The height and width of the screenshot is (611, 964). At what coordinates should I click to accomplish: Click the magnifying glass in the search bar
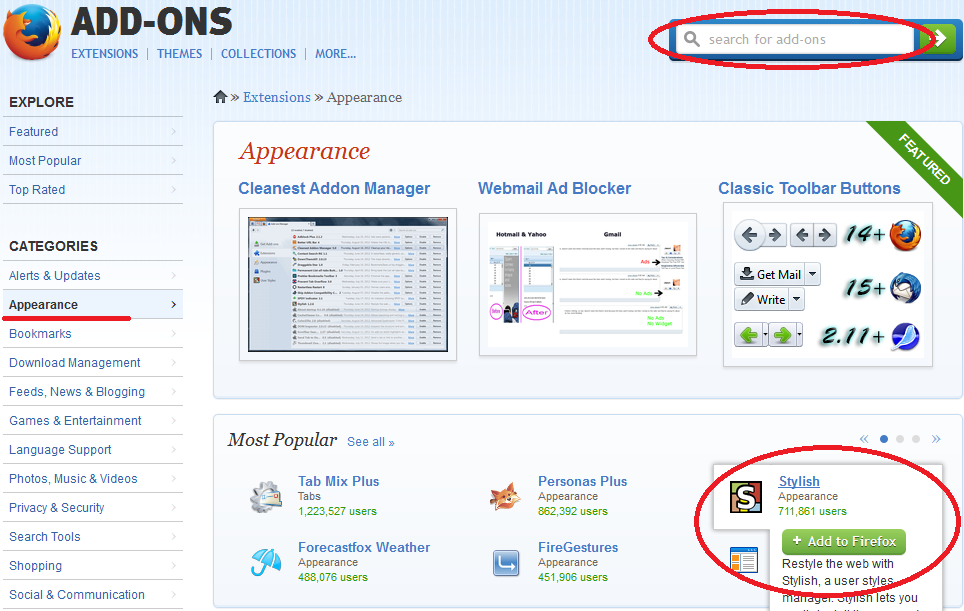[x=695, y=39]
